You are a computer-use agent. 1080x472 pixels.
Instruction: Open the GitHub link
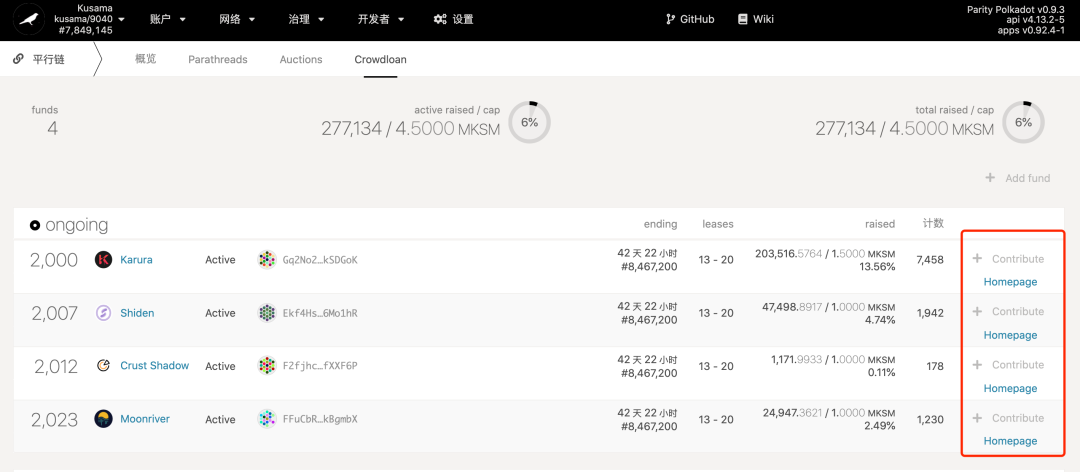[x=690, y=19]
